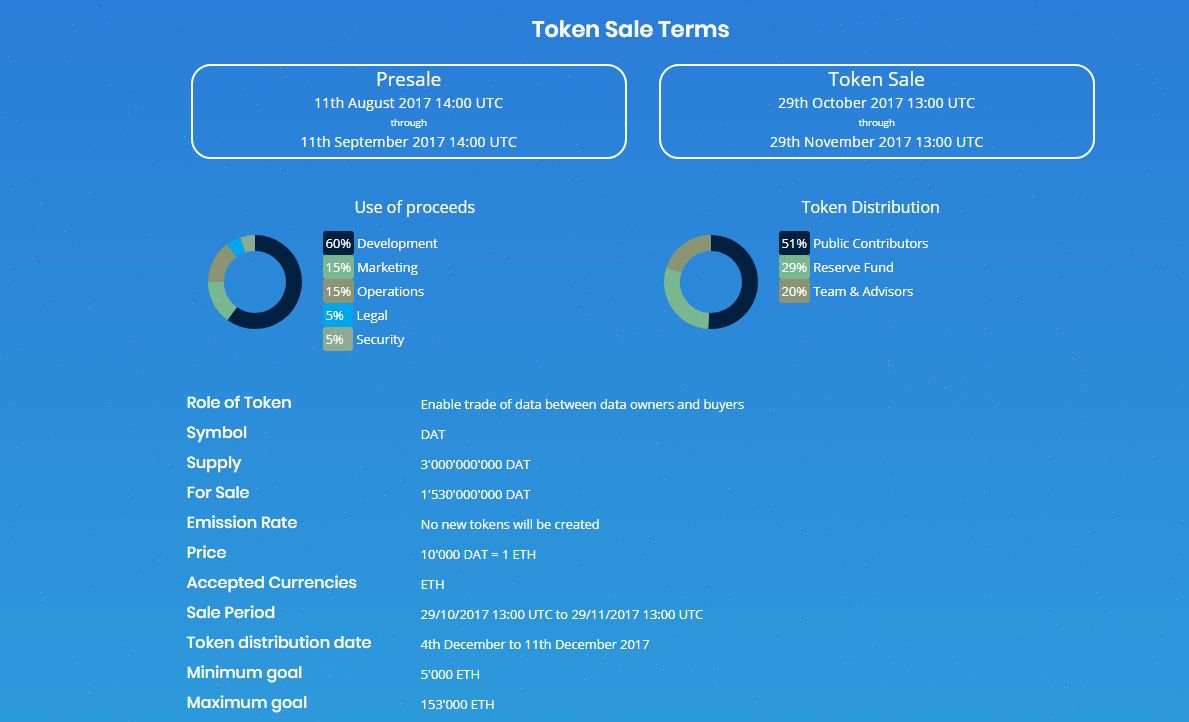The height and width of the screenshot is (722, 1189).
Task: Click the Emission Rate row label
Action: 242,522
